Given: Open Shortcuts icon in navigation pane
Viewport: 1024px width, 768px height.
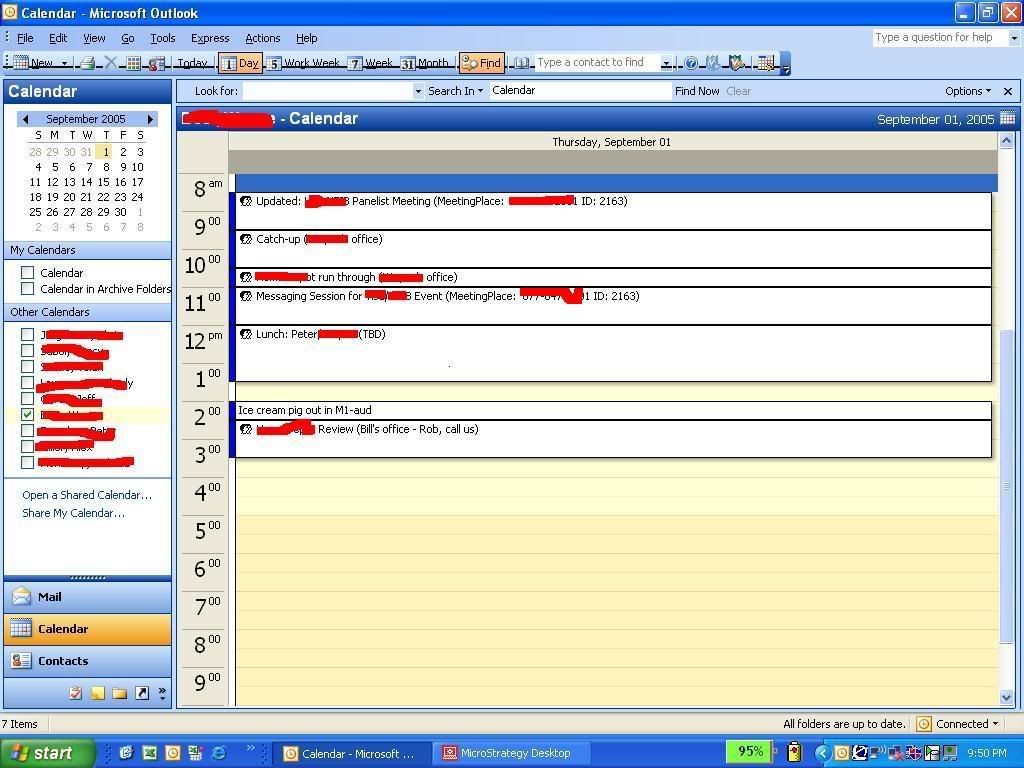Looking at the screenshot, I should click(142, 693).
